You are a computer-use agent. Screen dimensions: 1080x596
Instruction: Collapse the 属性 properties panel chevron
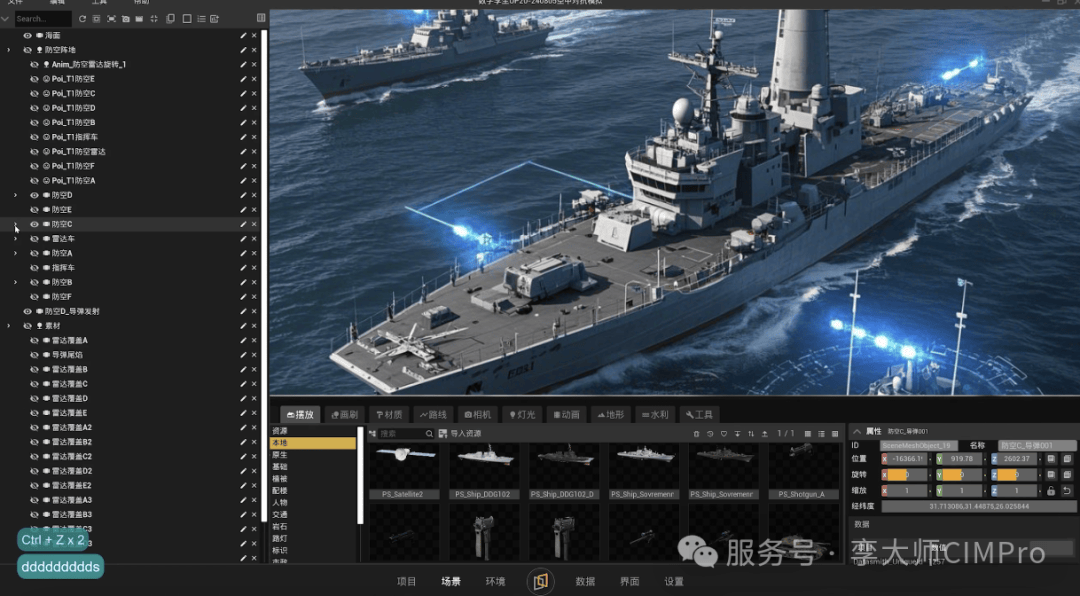tap(856, 430)
